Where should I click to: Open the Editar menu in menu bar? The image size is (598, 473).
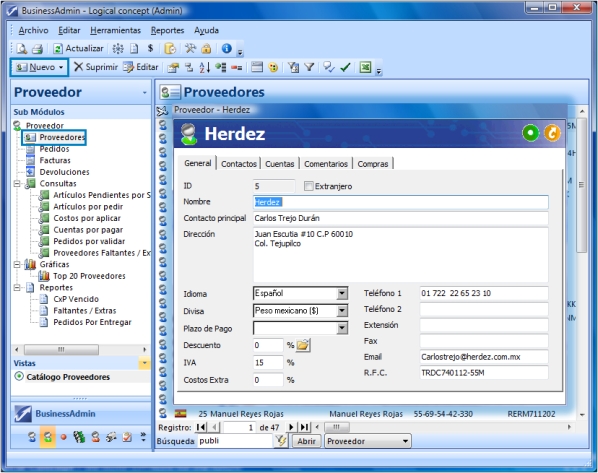69,31
